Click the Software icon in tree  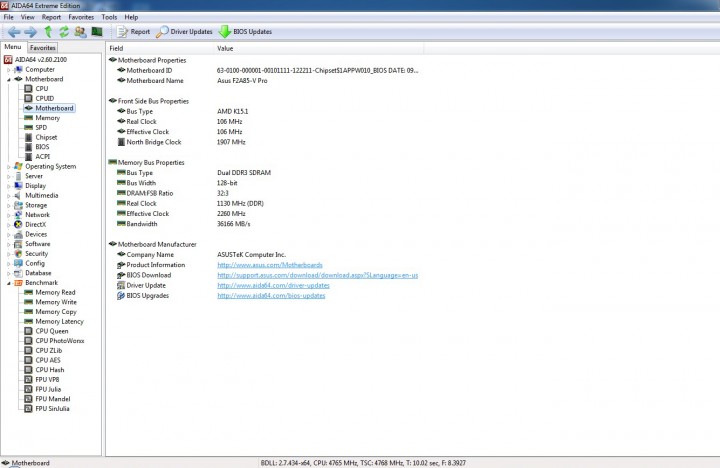pyautogui.click(x=18, y=244)
